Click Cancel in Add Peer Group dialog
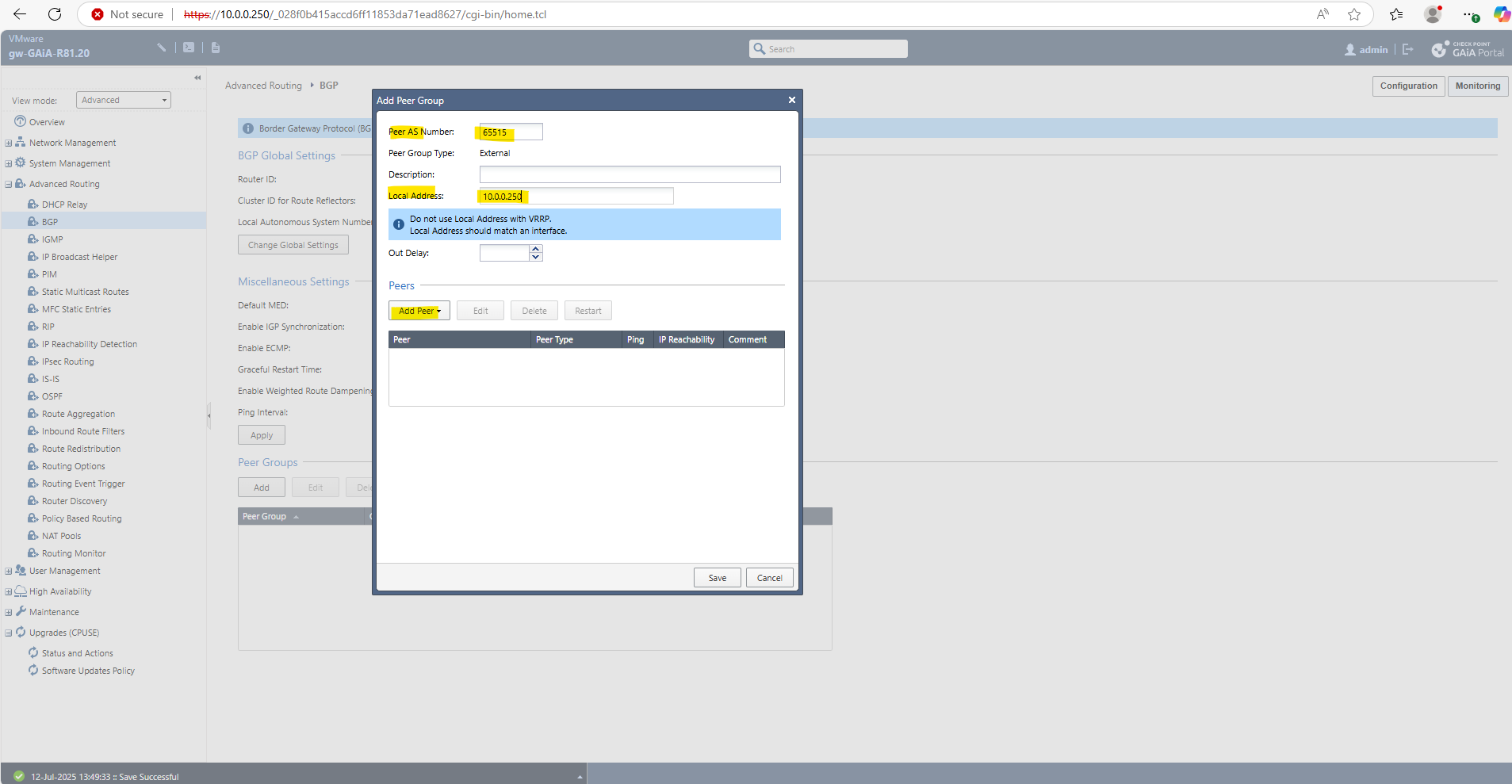This screenshot has height=784, width=1512. click(x=770, y=578)
